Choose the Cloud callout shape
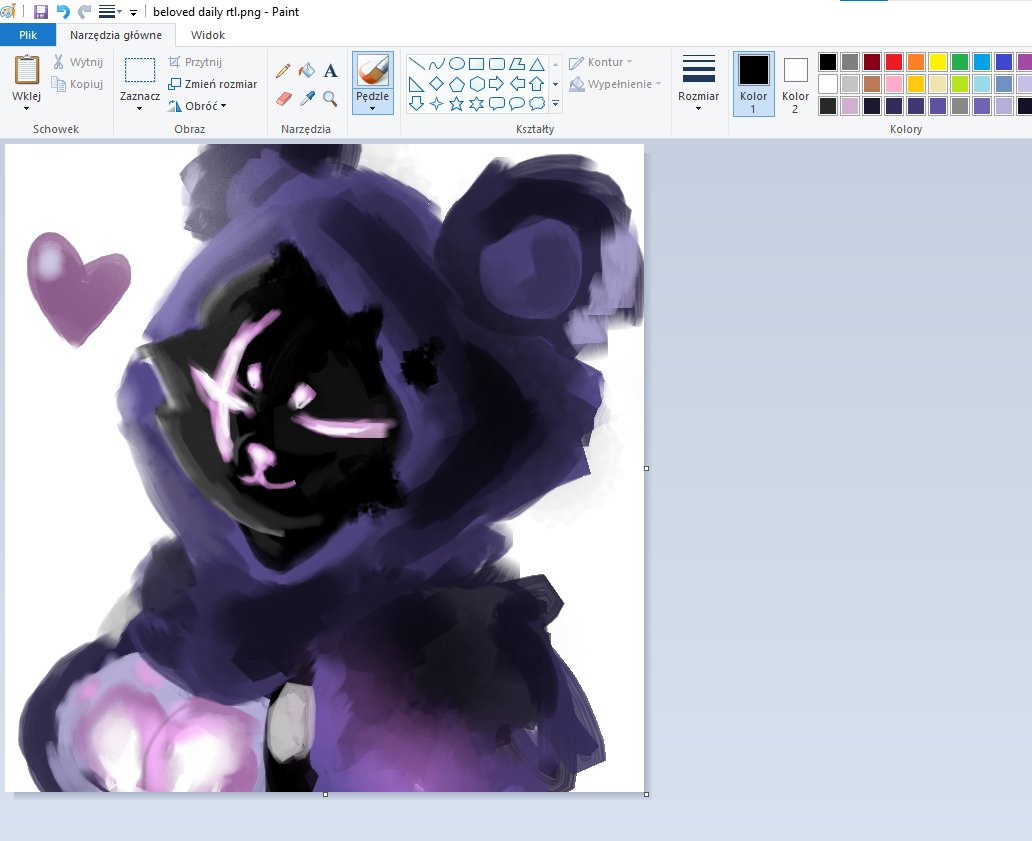The height and width of the screenshot is (841, 1032). (x=537, y=103)
